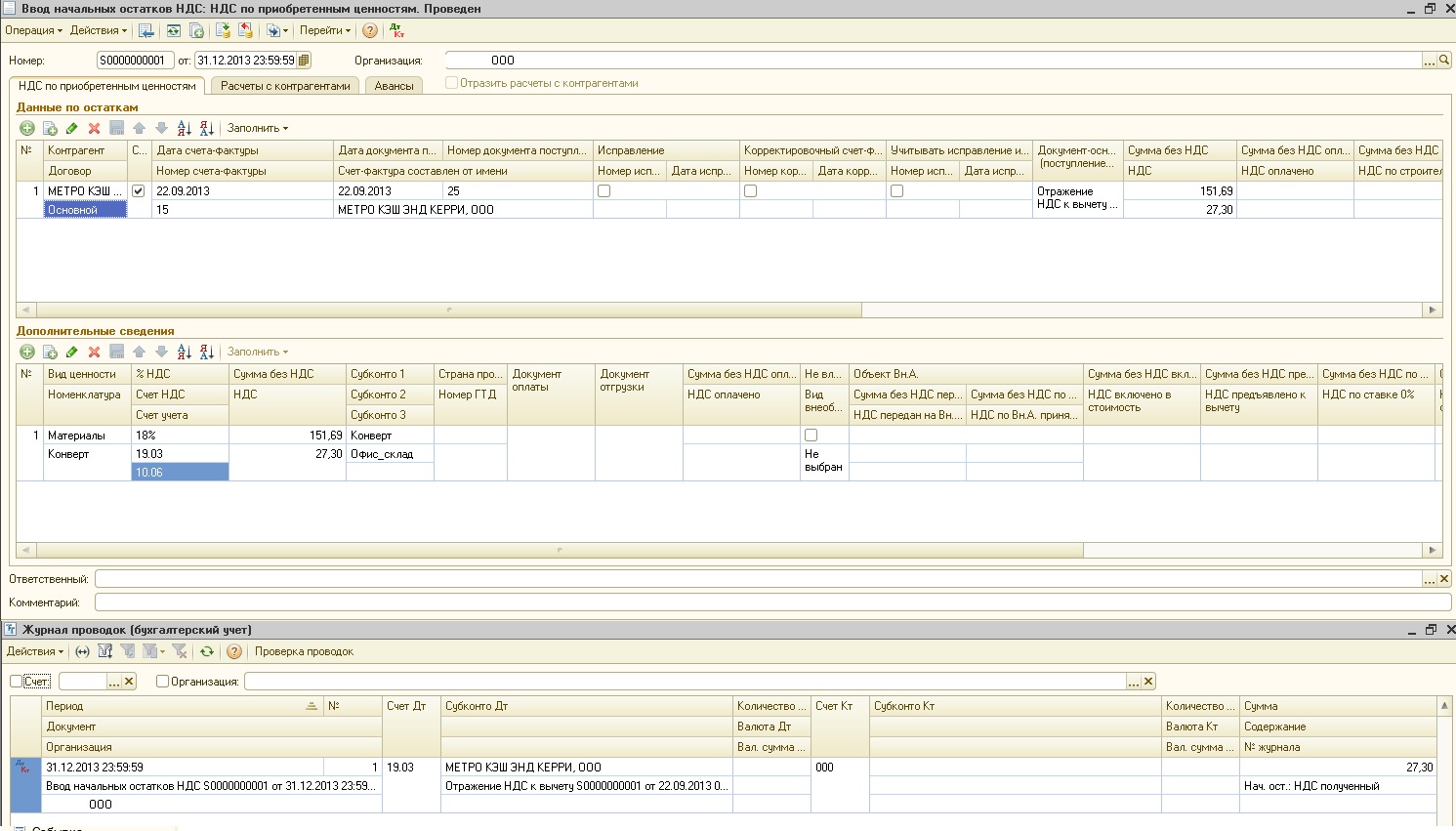Check the Исправление checkbox in first row

603,191
